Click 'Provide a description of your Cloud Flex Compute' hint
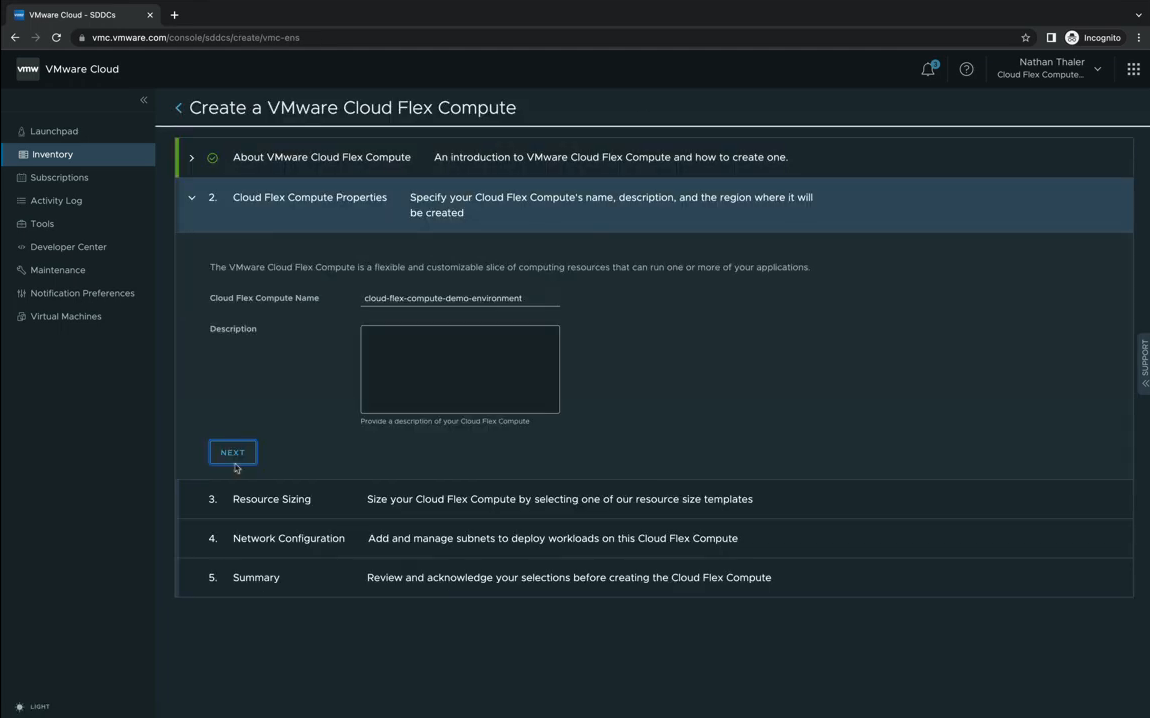The width and height of the screenshot is (1150, 718). click(444, 422)
